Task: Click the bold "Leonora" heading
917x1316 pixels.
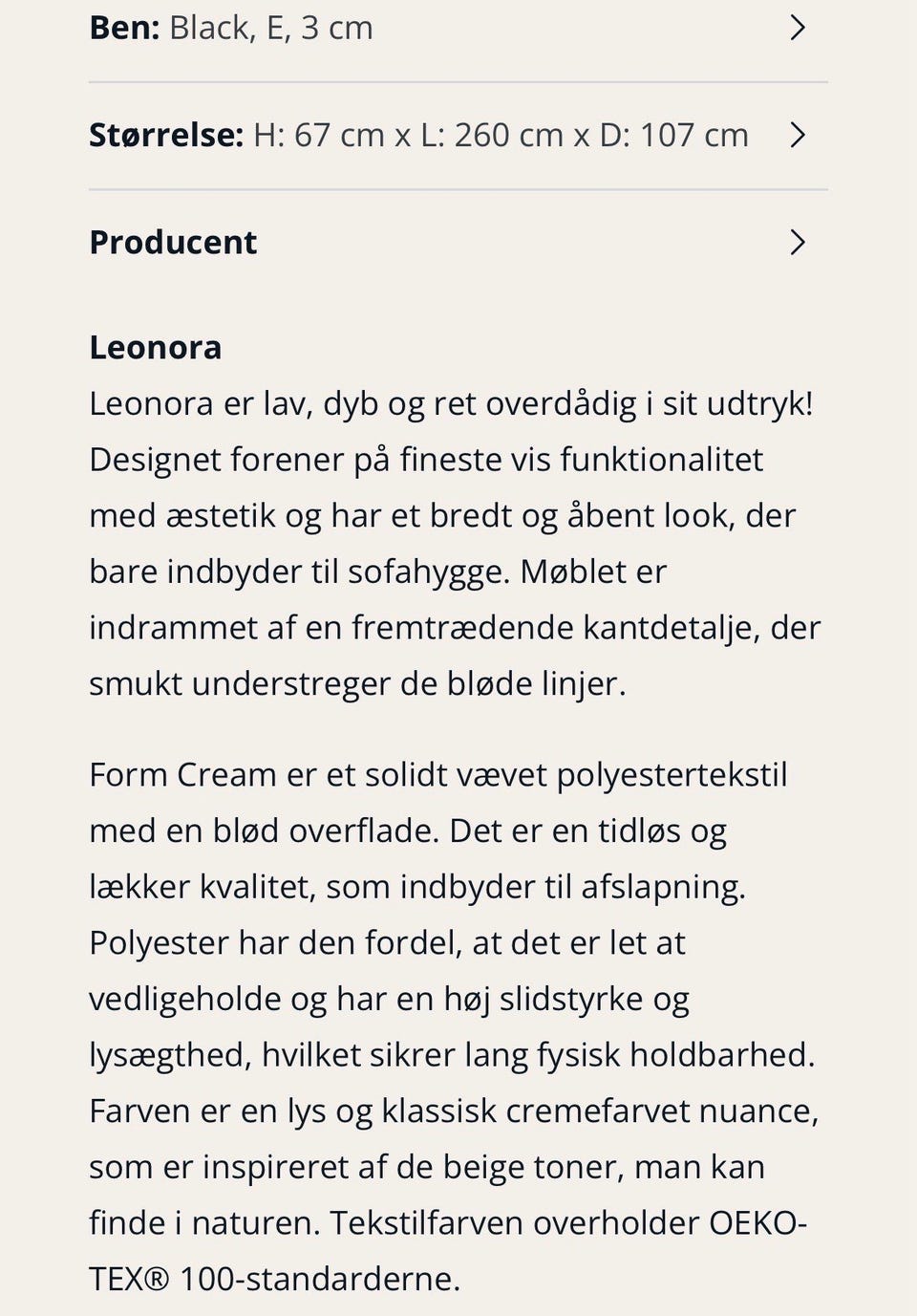Action: (x=155, y=347)
